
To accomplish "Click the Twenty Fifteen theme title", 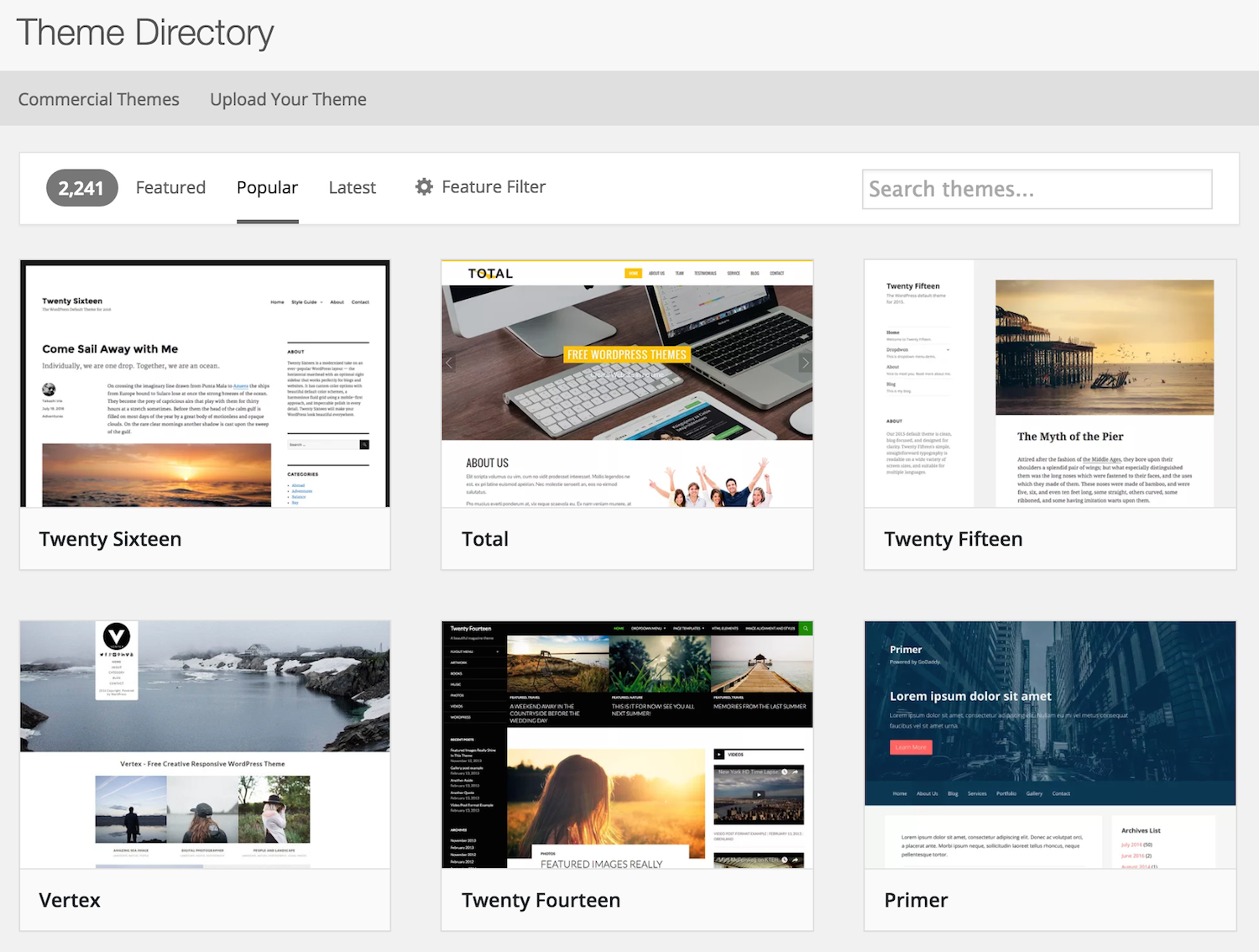I will (x=953, y=539).
